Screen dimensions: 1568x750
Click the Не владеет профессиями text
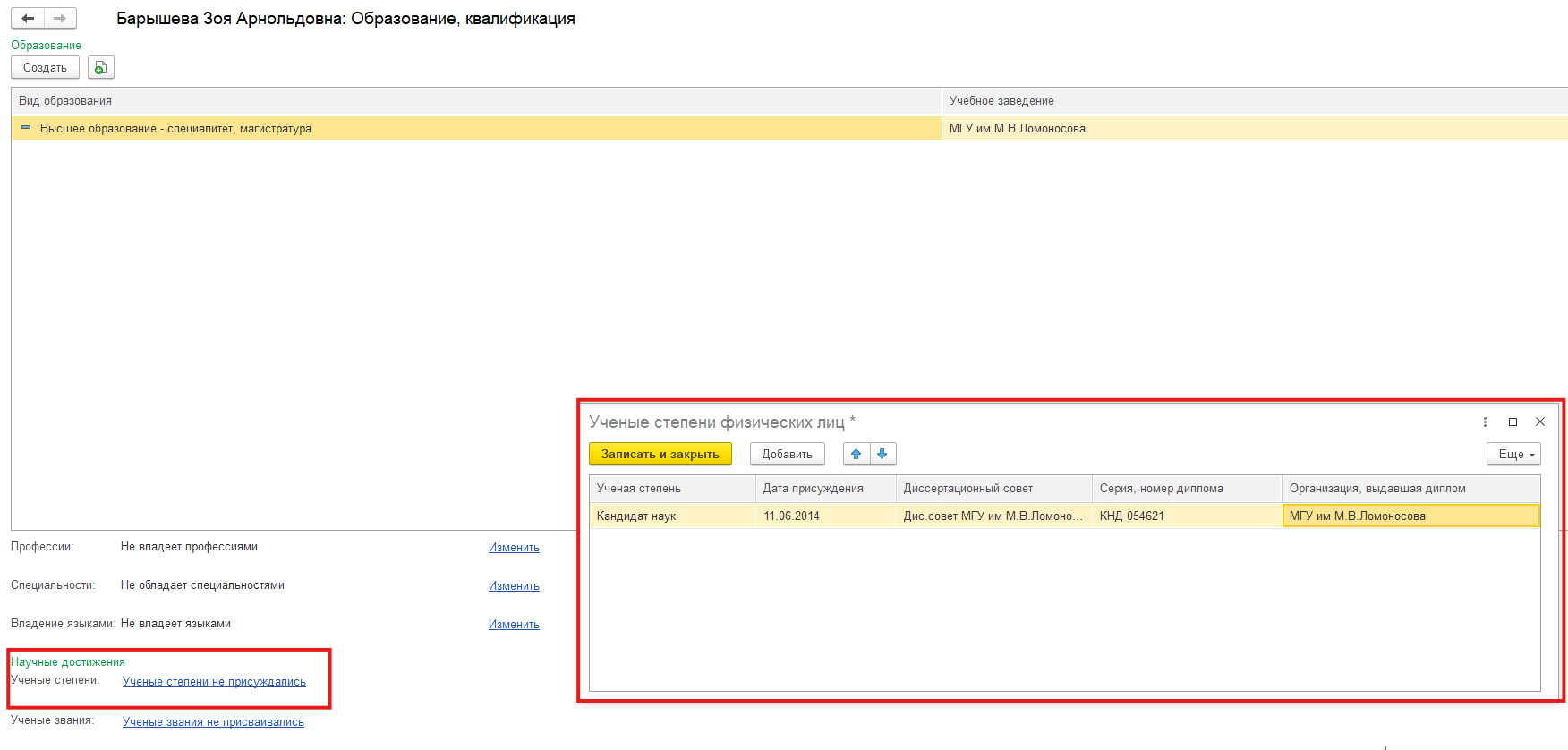(x=189, y=547)
